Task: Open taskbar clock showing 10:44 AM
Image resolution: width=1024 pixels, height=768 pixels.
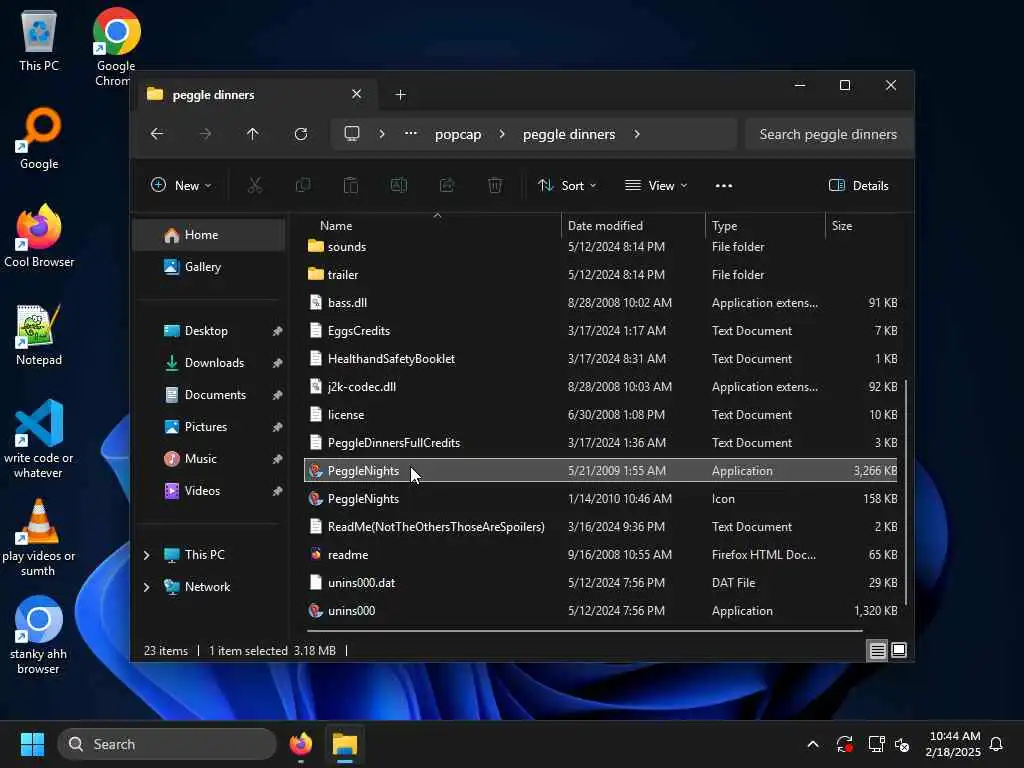Action: coord(953,744)
